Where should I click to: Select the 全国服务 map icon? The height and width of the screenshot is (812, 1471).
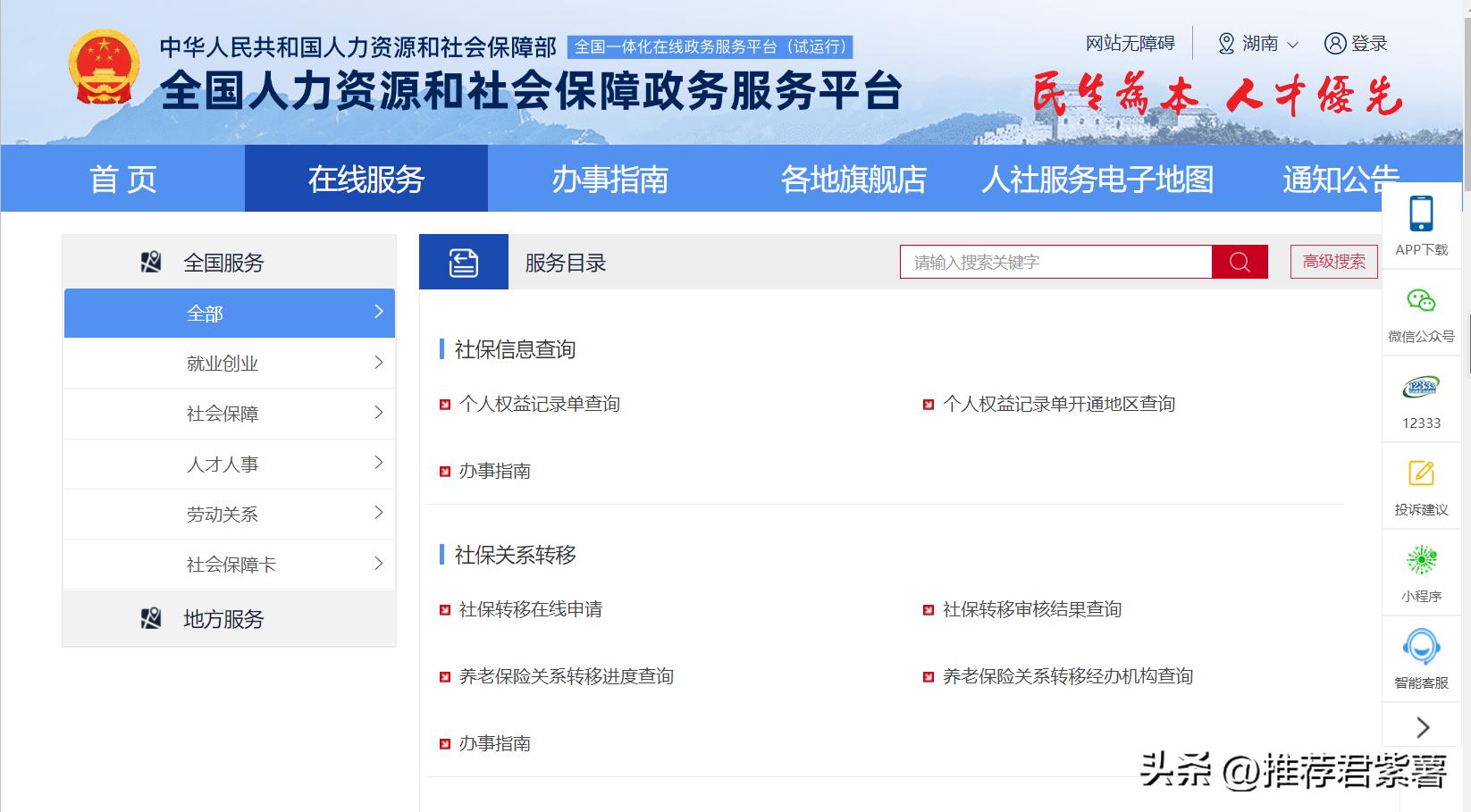[x=150, y=261]
